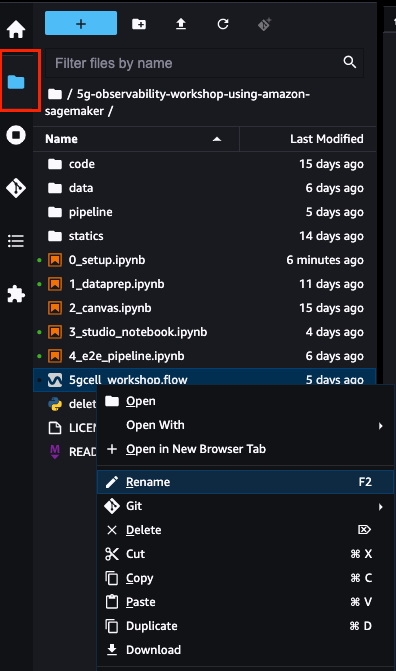The width and height of the screenshot is (396, 671).
Task: Select the 2_canvas.ipynb notebook
Action: pos(205,308)
